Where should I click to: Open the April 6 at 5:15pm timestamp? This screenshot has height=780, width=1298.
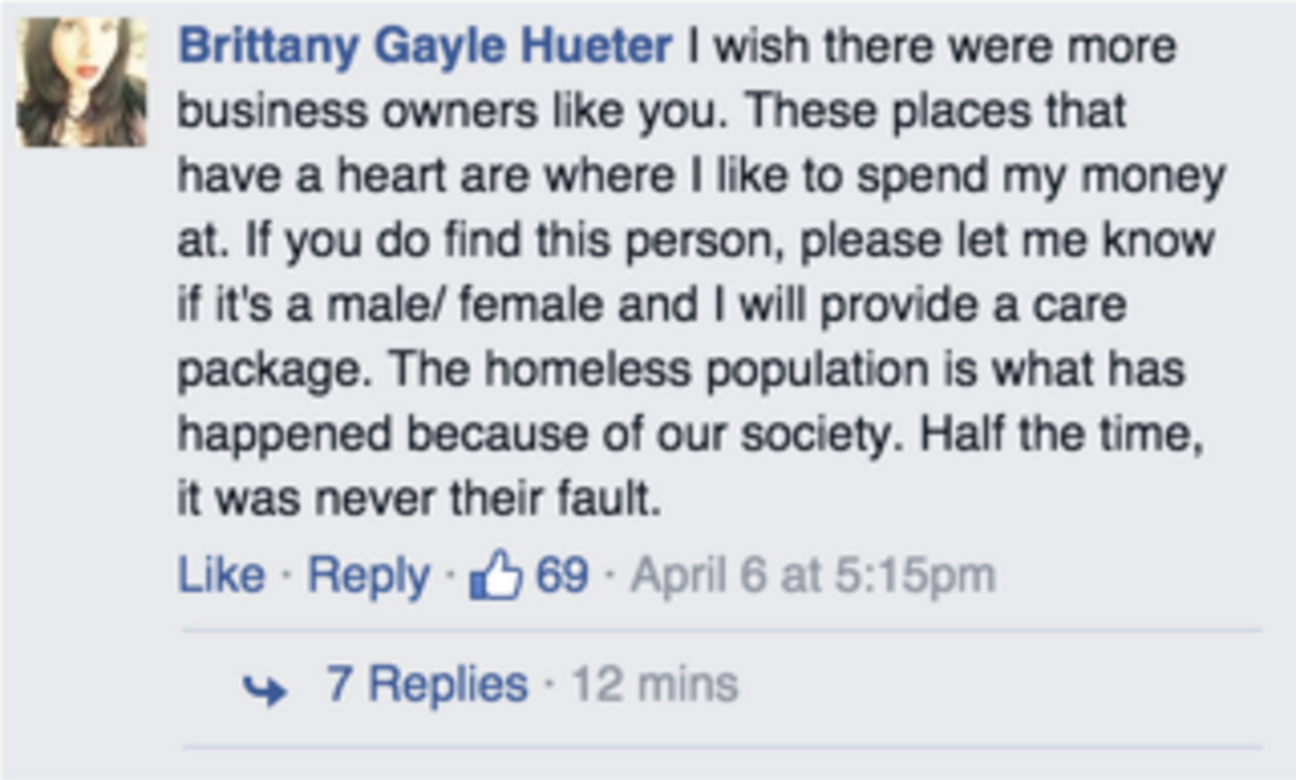click(x=813, y=576)
